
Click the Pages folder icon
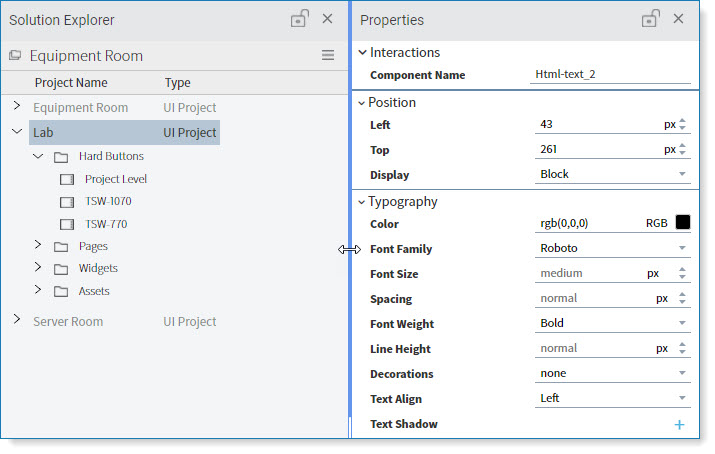click(x=61, y=247)
